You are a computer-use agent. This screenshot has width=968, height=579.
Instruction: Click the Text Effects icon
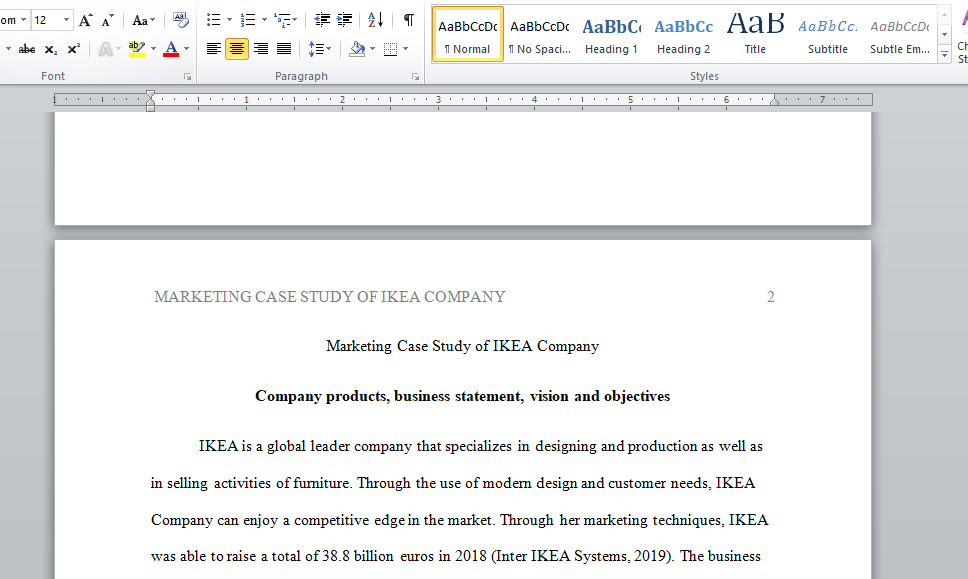pyautogui.click(x=106, y=49)
